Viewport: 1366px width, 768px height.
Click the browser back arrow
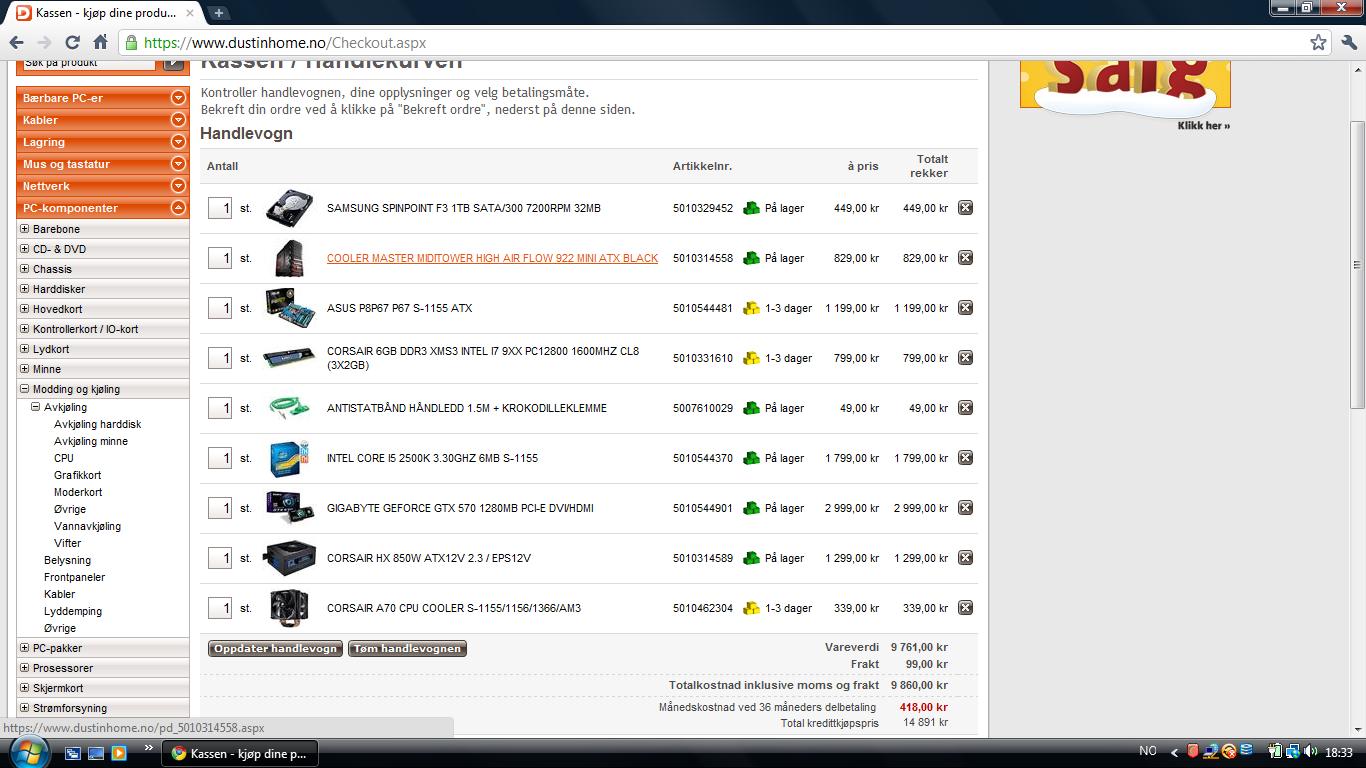[16, 42]
